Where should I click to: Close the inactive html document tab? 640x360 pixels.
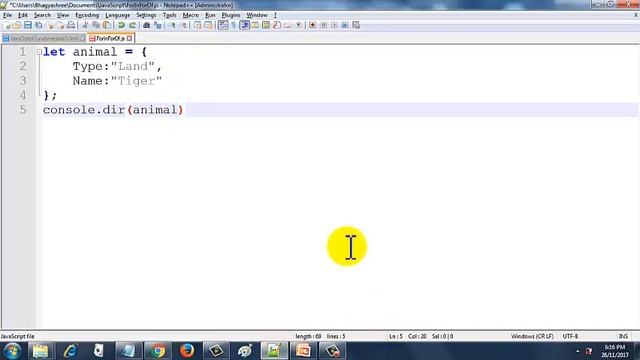point(83,38)
